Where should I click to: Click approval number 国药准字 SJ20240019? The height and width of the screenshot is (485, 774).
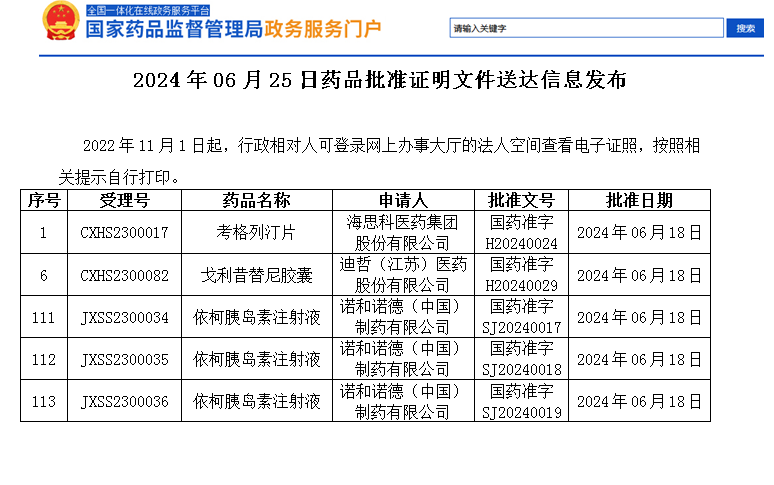pyautogui.click(x=521, y=401)
